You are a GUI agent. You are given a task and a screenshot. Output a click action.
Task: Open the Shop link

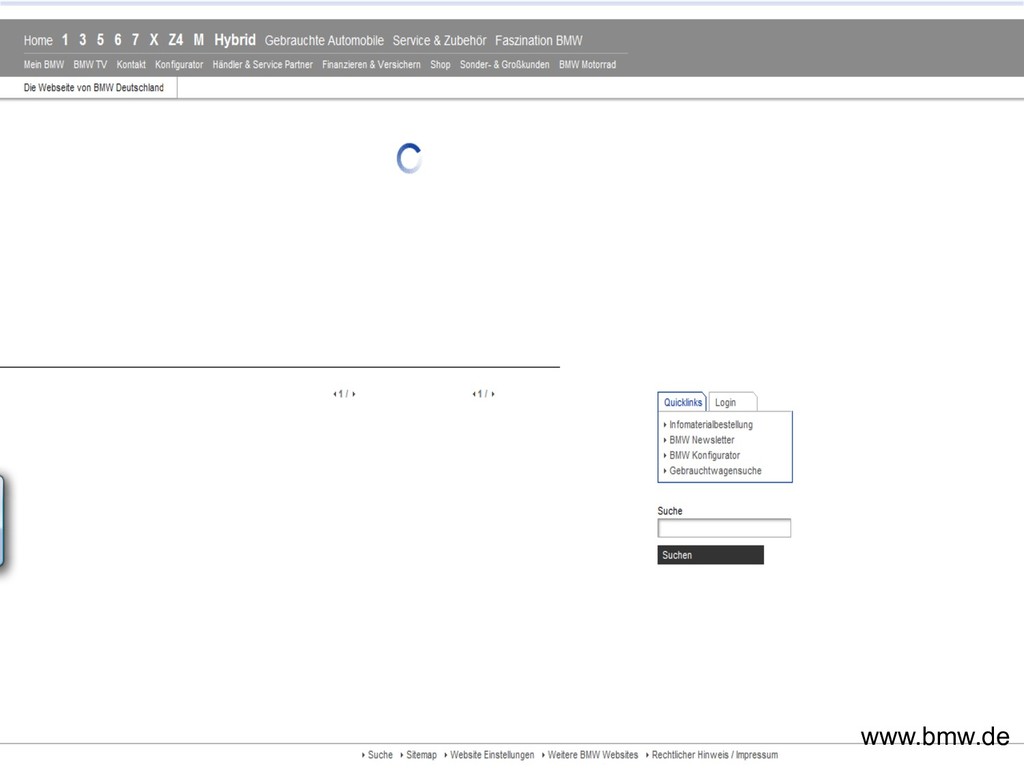tap(440, 65)
